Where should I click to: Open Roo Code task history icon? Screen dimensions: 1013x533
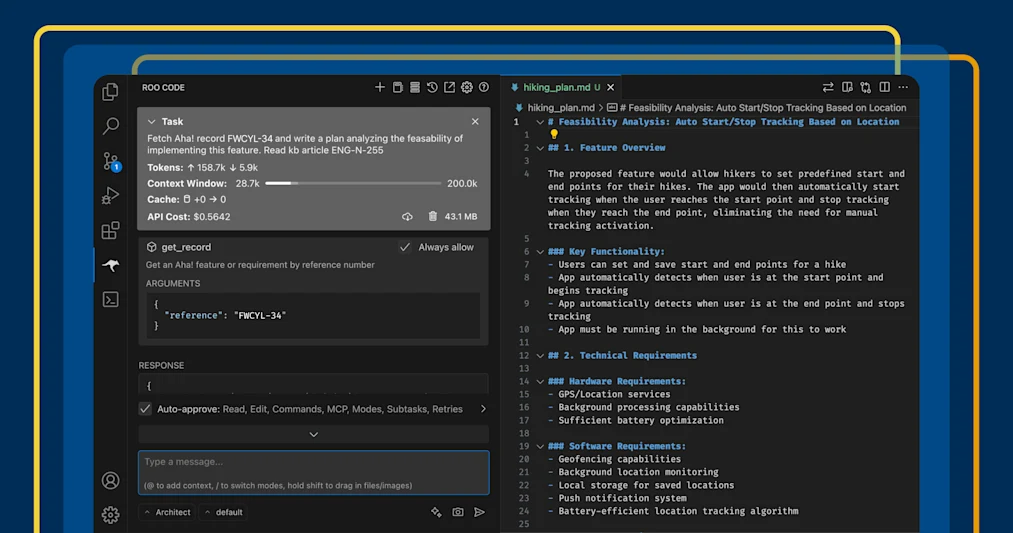(432, 87)
